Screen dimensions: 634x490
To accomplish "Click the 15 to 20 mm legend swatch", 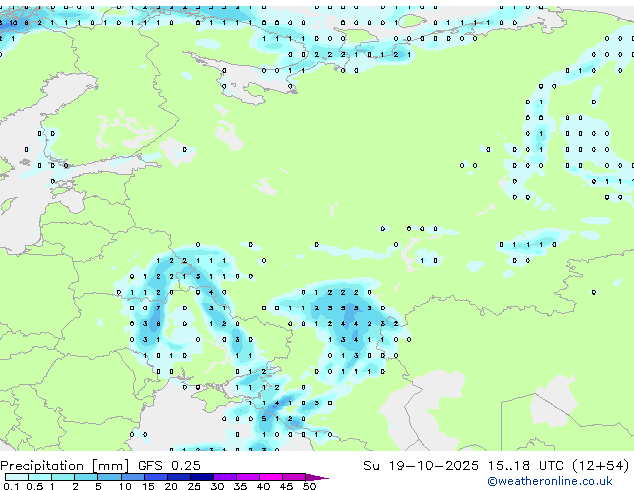I will 155,477.
